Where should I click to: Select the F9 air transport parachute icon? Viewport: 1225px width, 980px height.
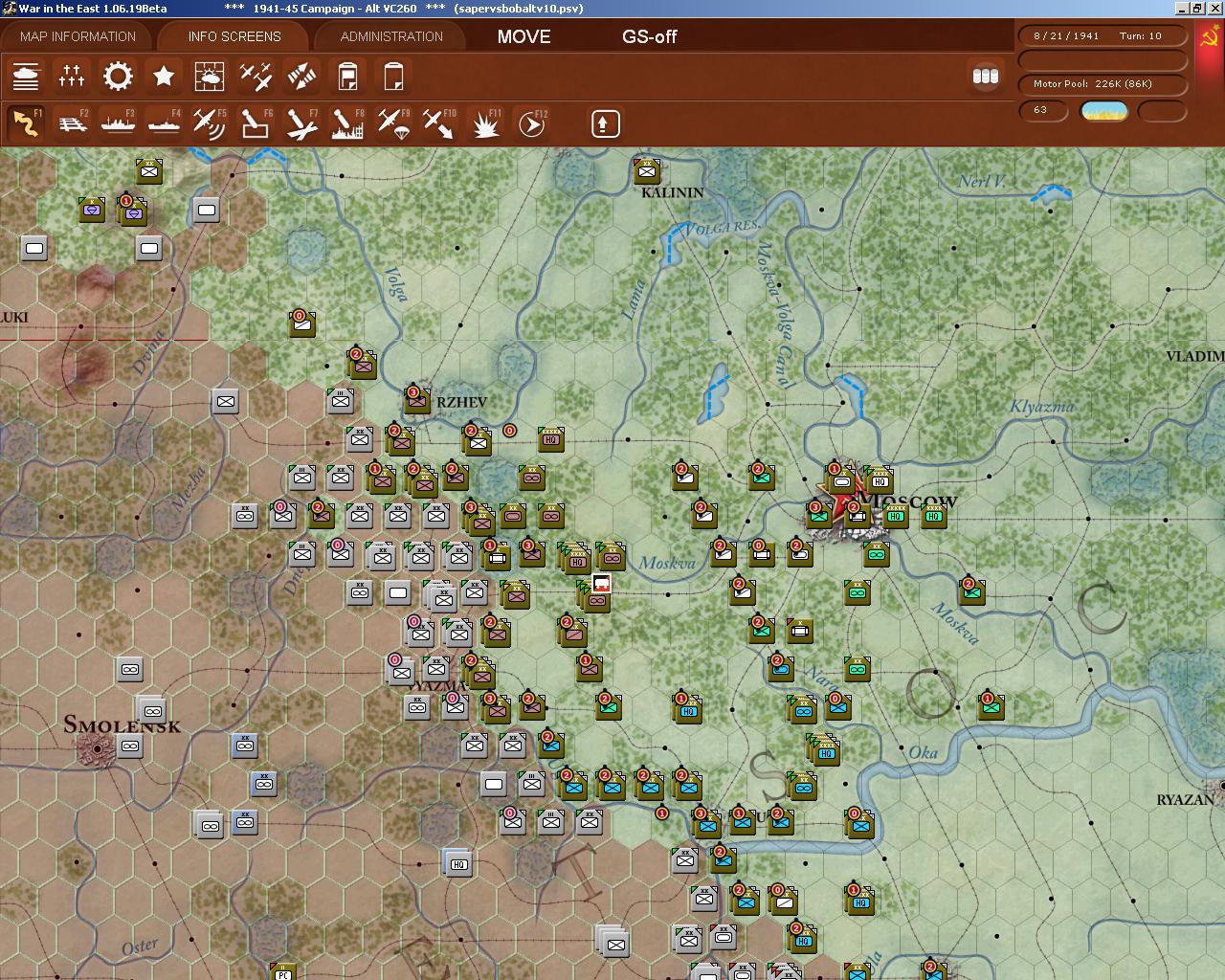393,123
